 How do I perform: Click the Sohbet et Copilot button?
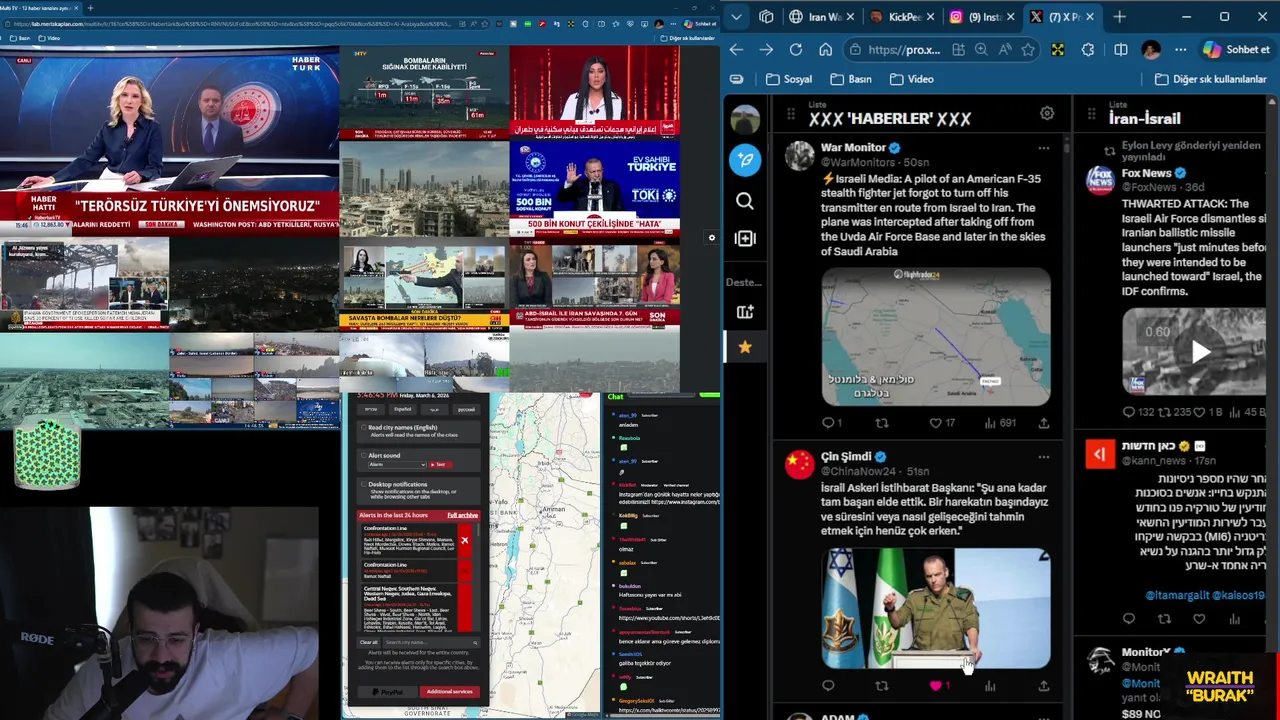pyautogui.click(x=1235, y=49)
